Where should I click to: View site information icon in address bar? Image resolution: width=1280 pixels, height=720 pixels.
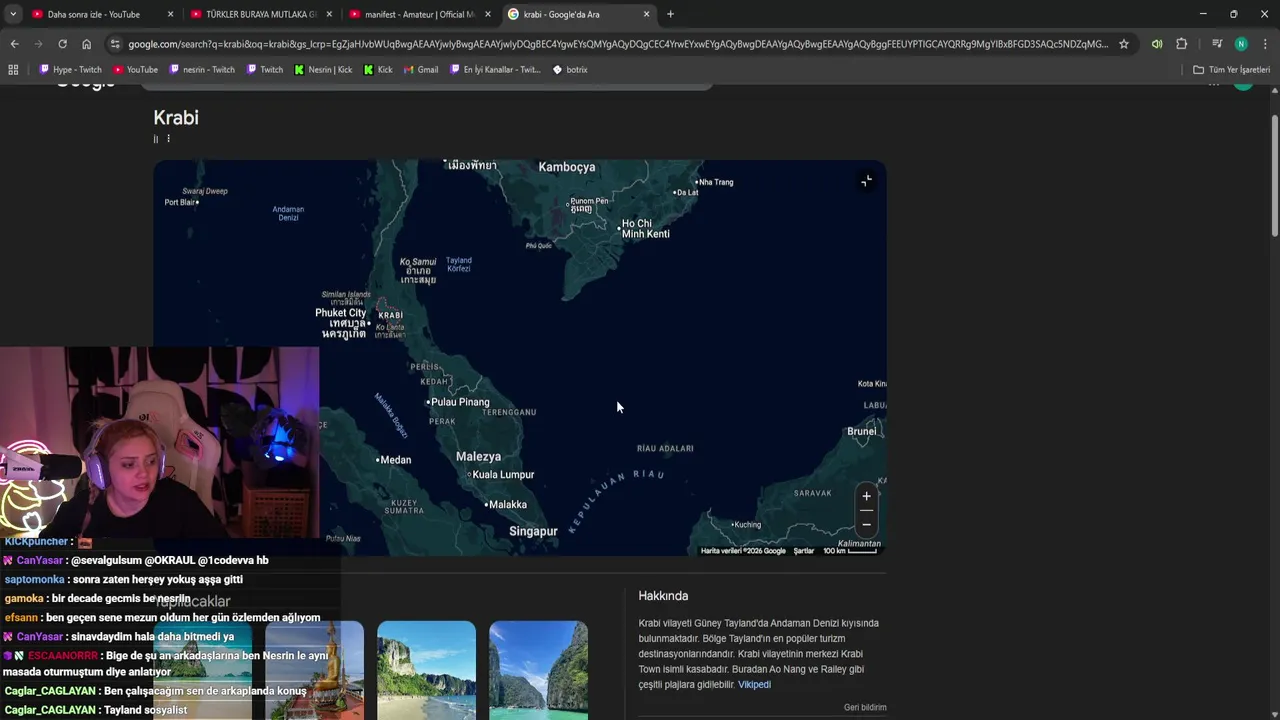pyautogui.click(x=115, y=44)
